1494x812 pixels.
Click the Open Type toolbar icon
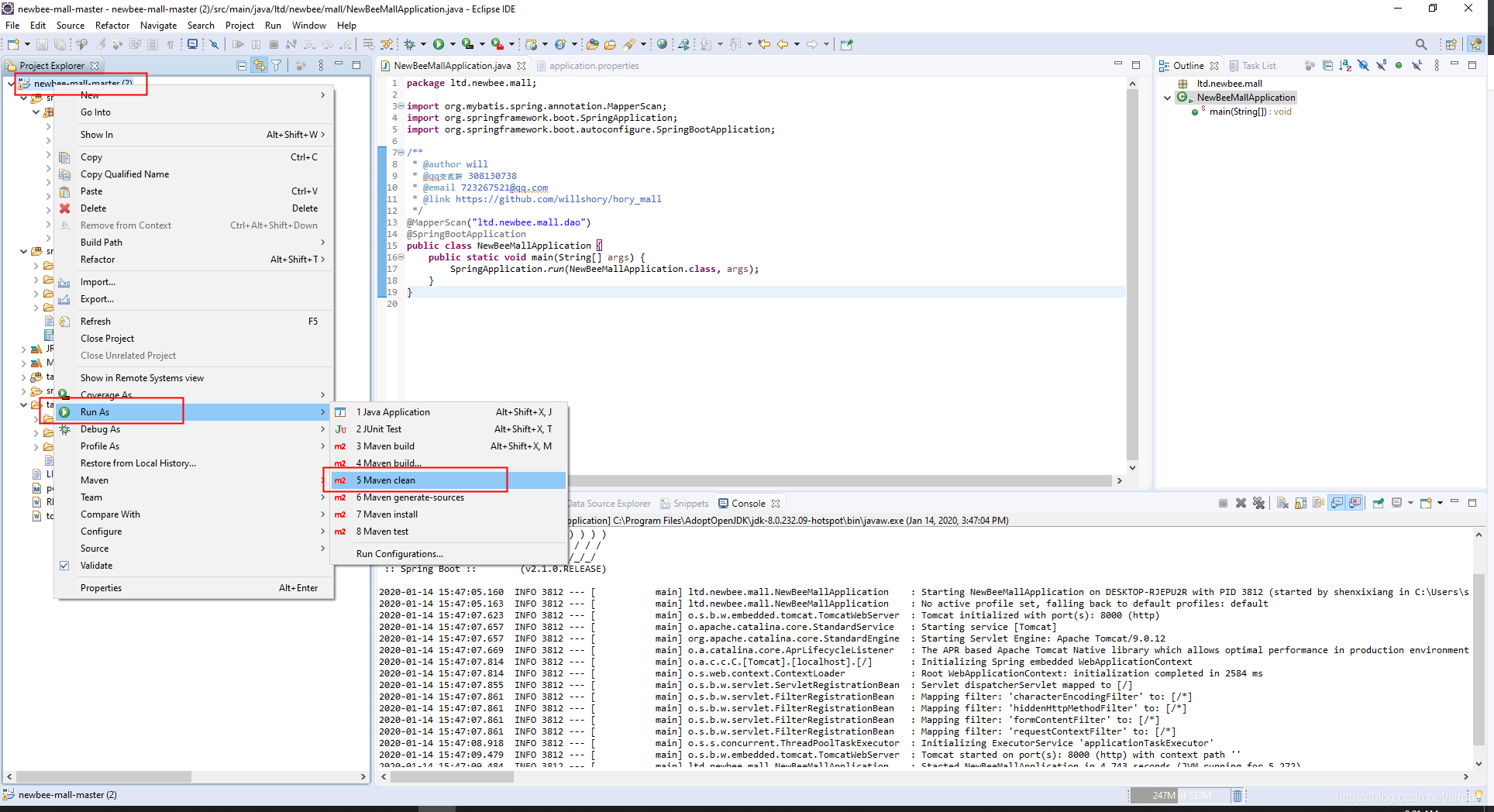point(592,44)
